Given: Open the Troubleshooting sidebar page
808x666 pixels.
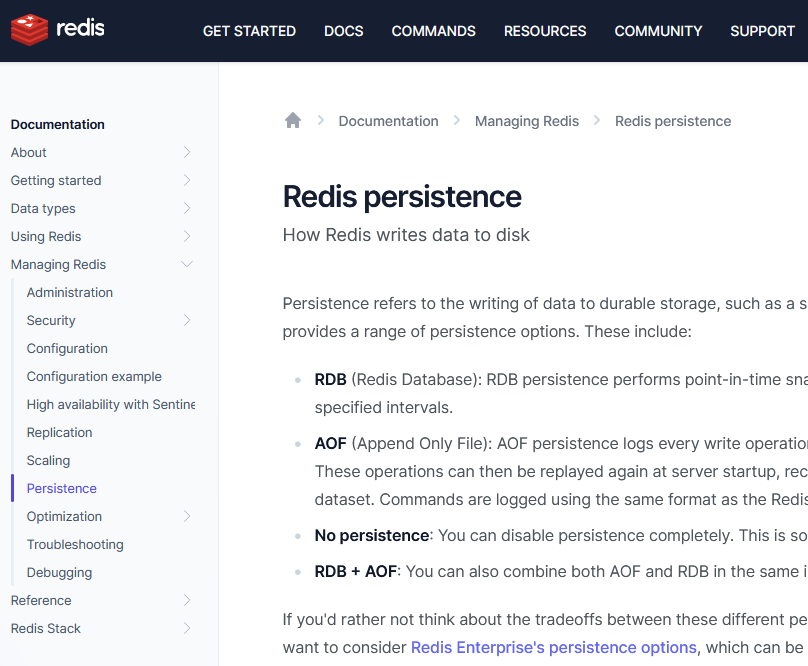Looking at the screenshot, I should [75, 545].
